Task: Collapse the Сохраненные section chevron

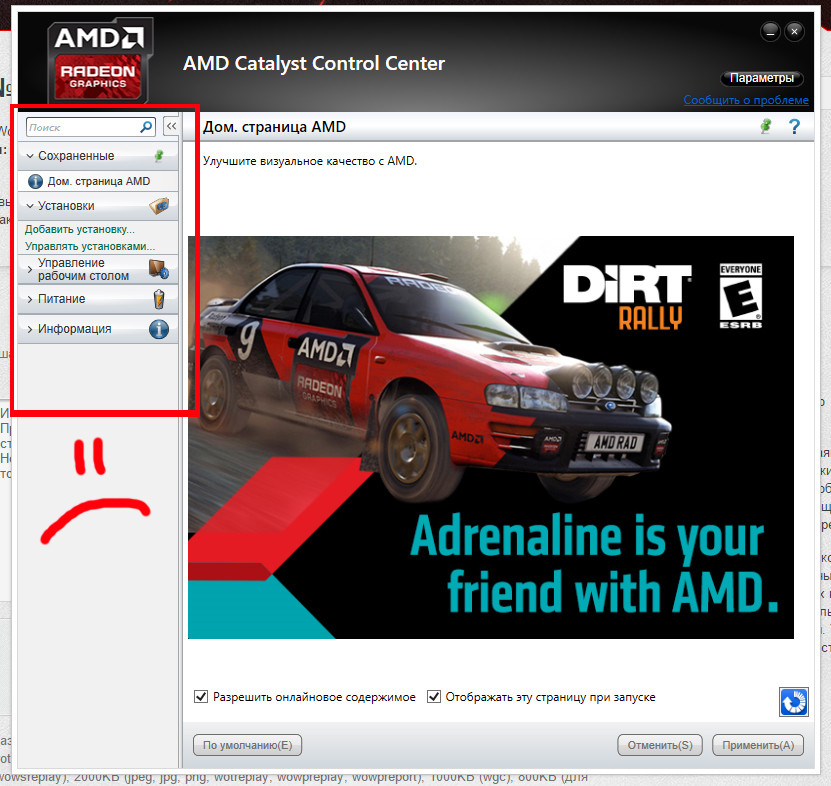Action: pos(30,156)
